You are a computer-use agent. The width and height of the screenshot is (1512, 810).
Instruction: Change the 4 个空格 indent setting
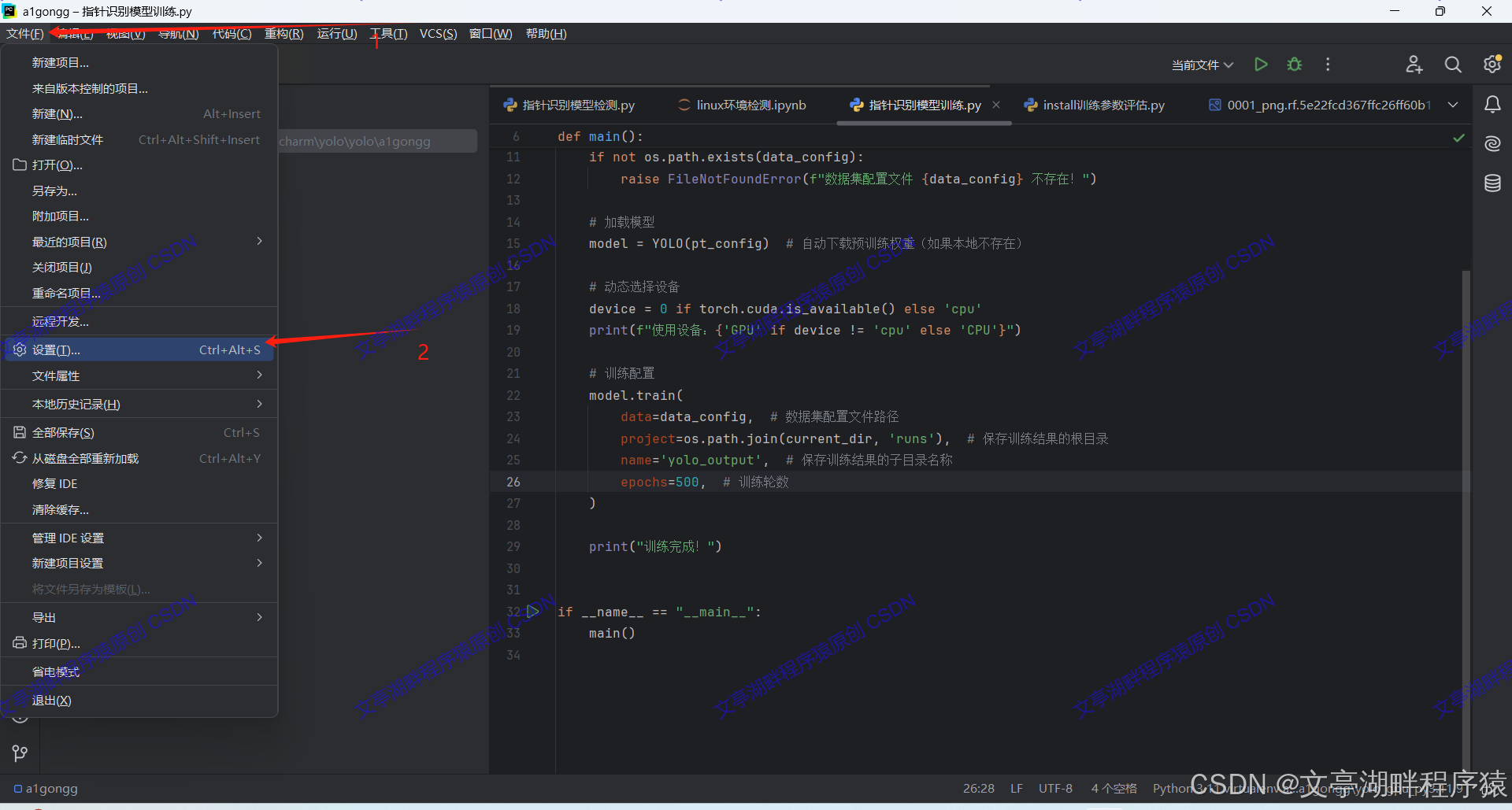[1114, 788]
